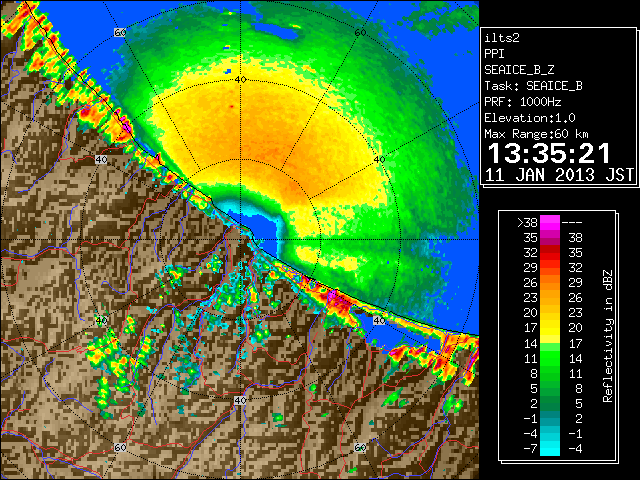
Task: Click the '60' range label in southeast corner
Action: [x=360, y=447]
